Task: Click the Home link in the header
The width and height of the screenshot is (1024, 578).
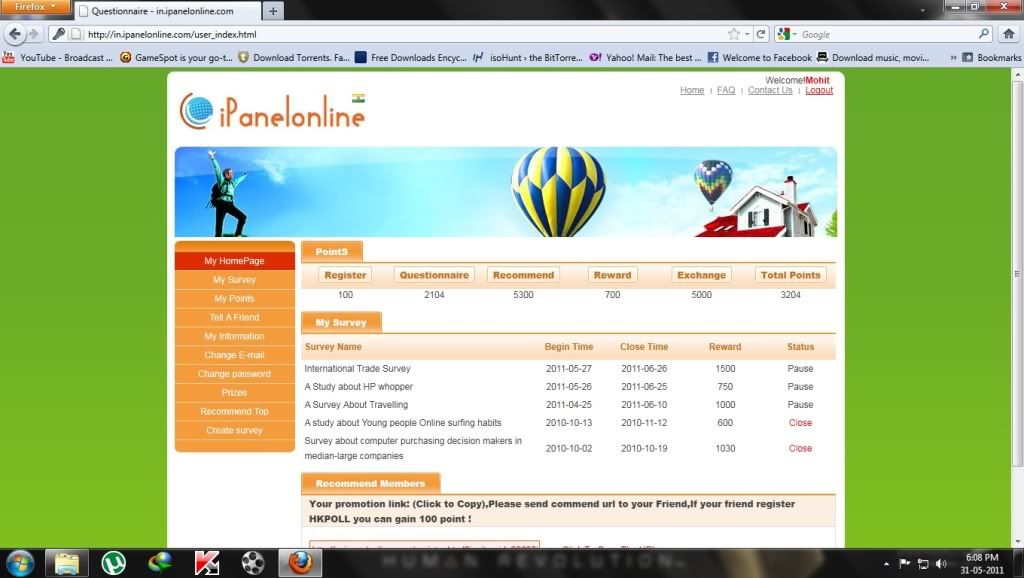Action: (692, 90)
